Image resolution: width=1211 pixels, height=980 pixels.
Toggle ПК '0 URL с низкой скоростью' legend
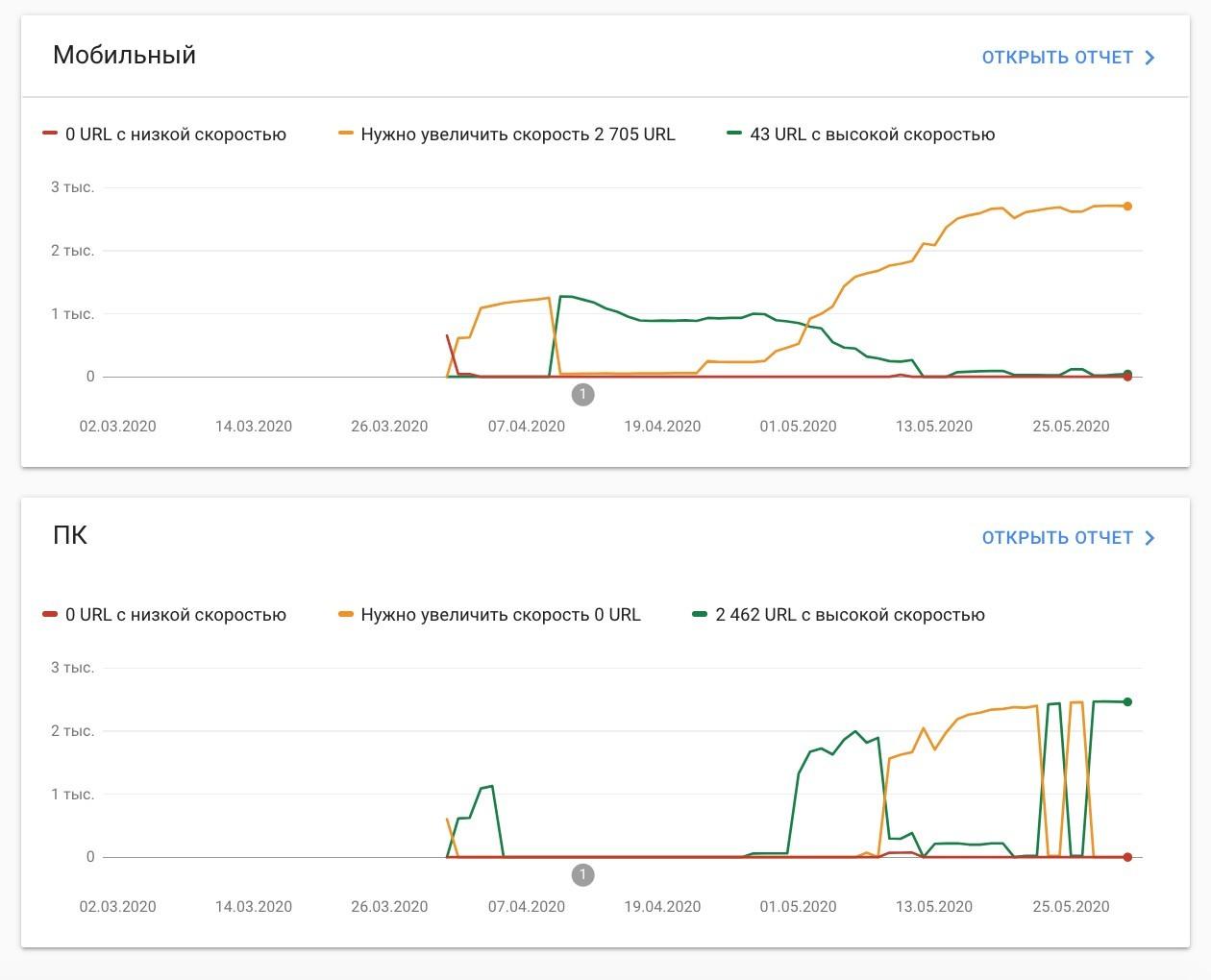click(x=164, y=615)
